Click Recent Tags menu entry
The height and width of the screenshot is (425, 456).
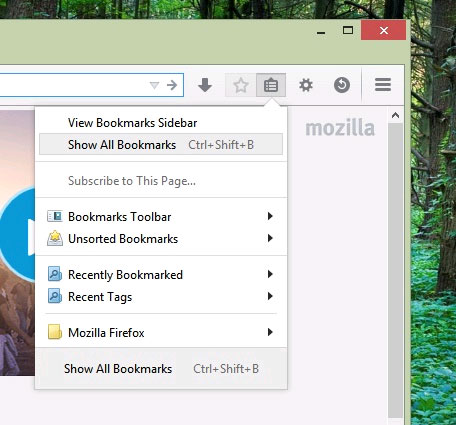161,297
